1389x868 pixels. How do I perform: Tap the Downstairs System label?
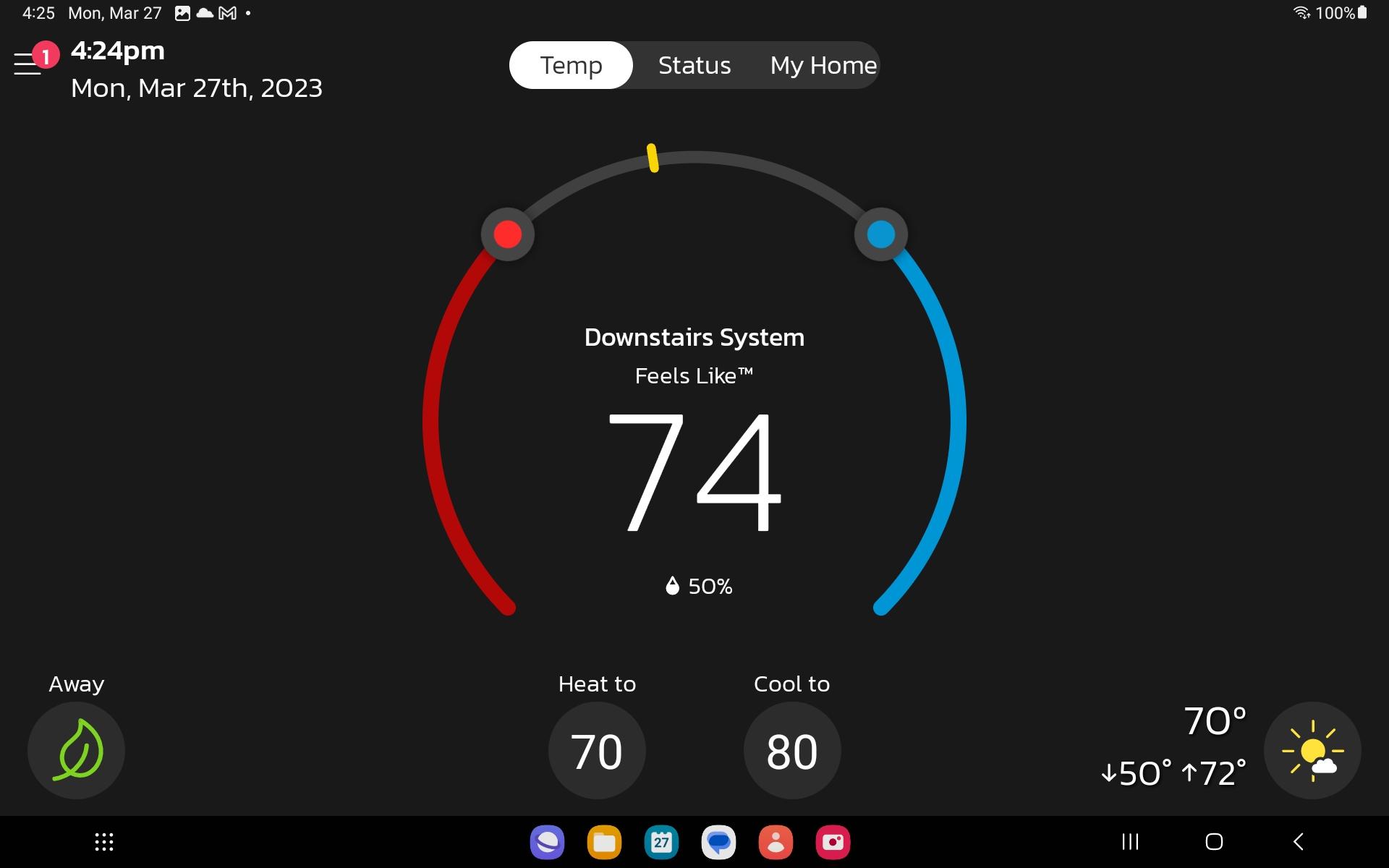coord(694,337)
